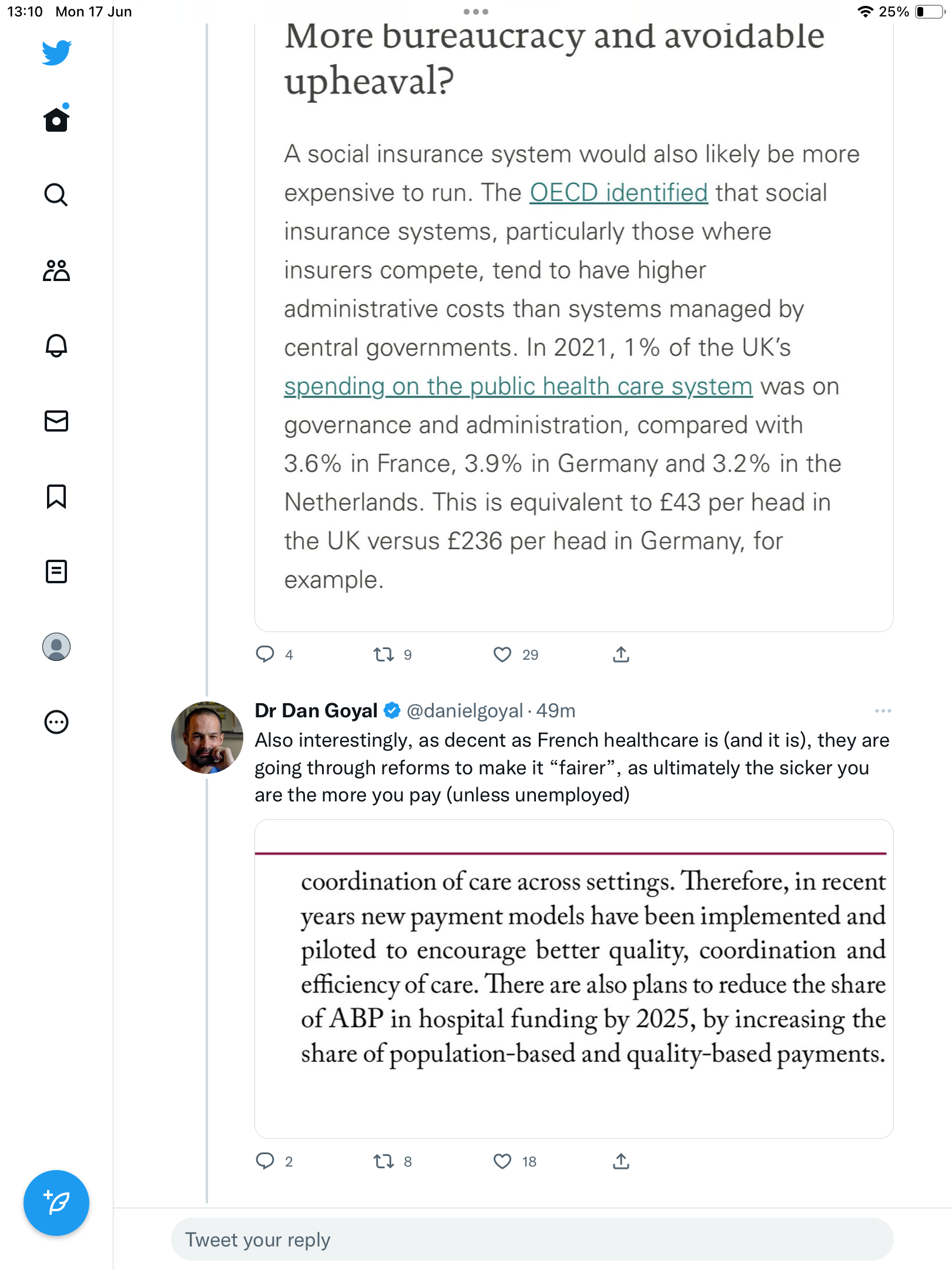Open the French healthcare text image
Viewport: 952px width, 1270px height.
coord(574,979)
